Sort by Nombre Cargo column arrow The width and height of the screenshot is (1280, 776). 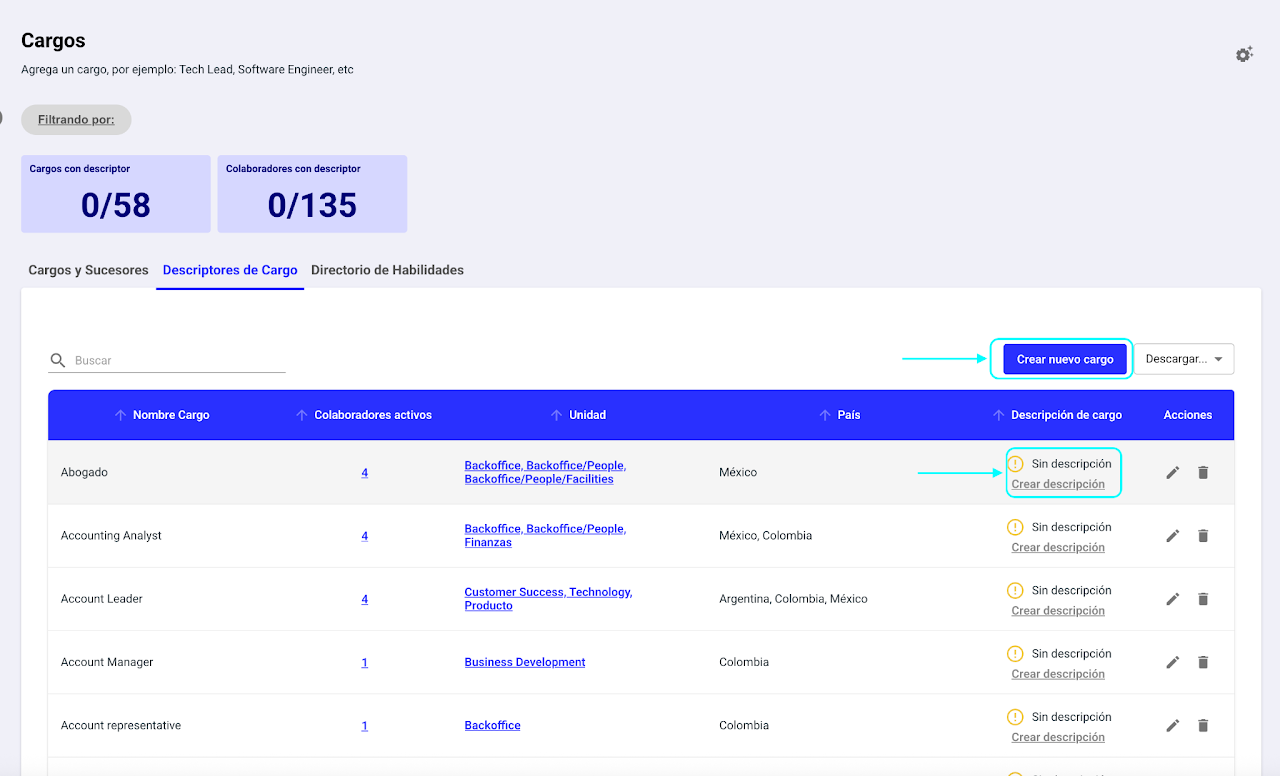[121, 415]
